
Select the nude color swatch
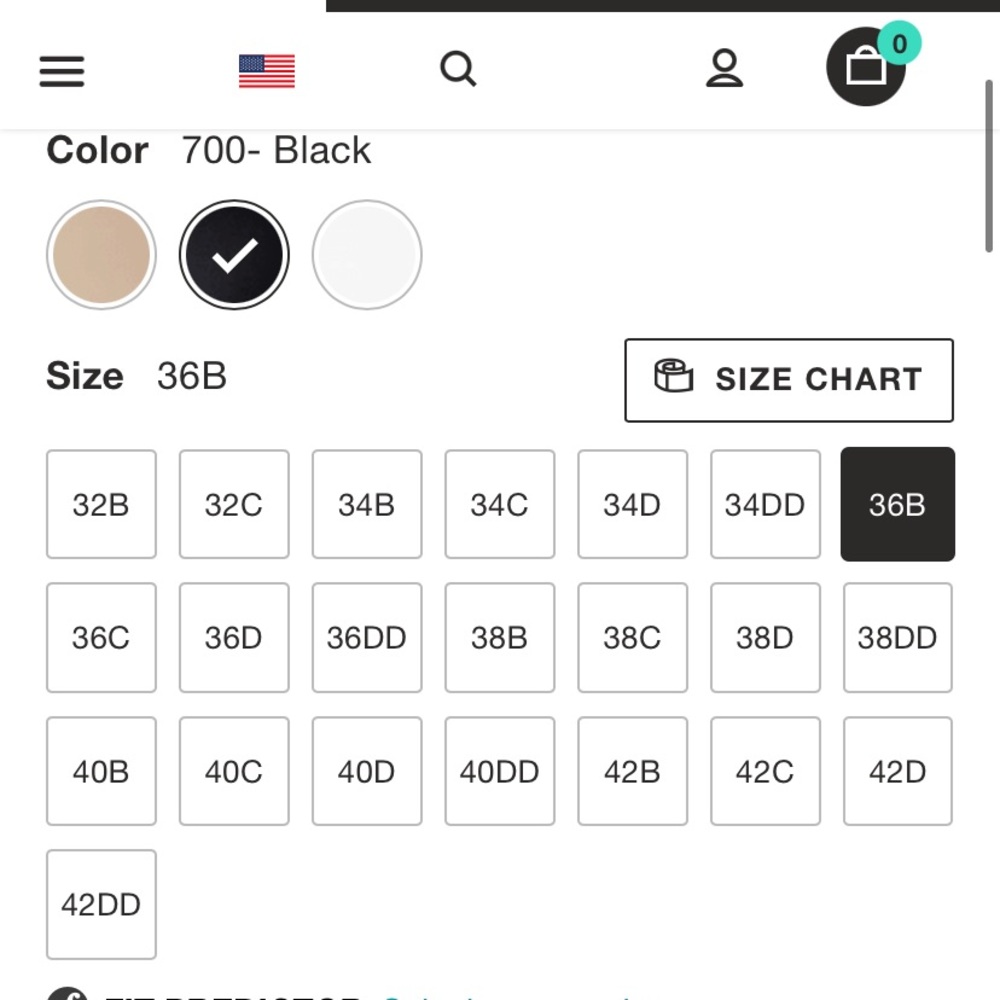click(100, 254)
